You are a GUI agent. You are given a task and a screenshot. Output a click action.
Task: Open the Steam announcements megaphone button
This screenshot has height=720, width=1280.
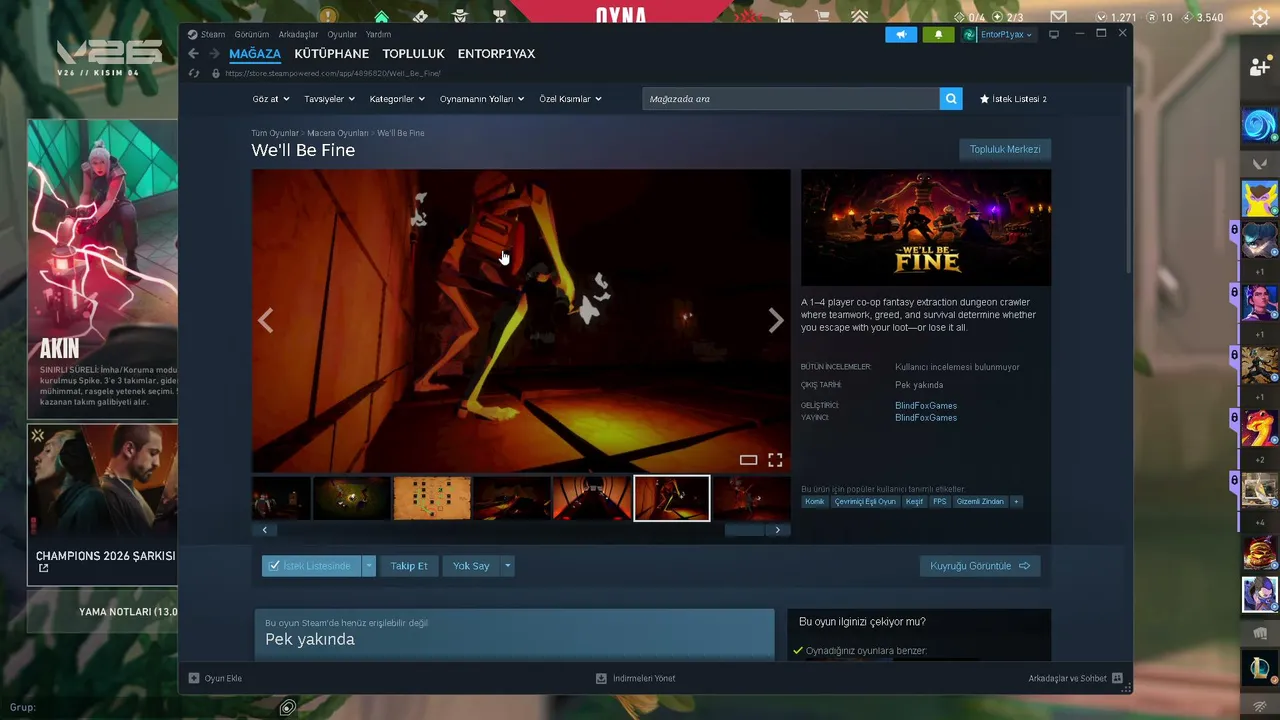[901, 34]
